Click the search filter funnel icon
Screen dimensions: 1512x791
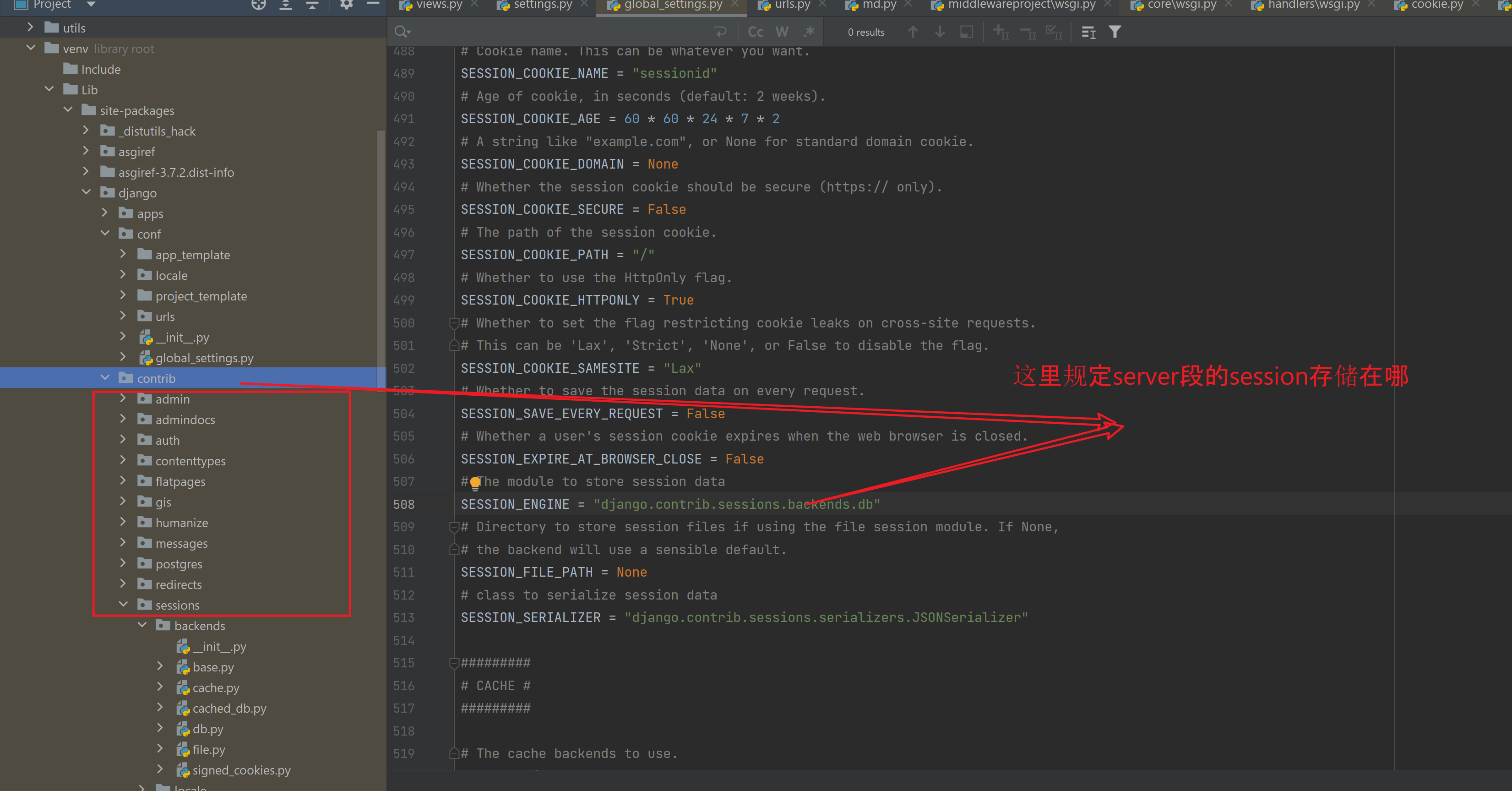[1115, 32]
